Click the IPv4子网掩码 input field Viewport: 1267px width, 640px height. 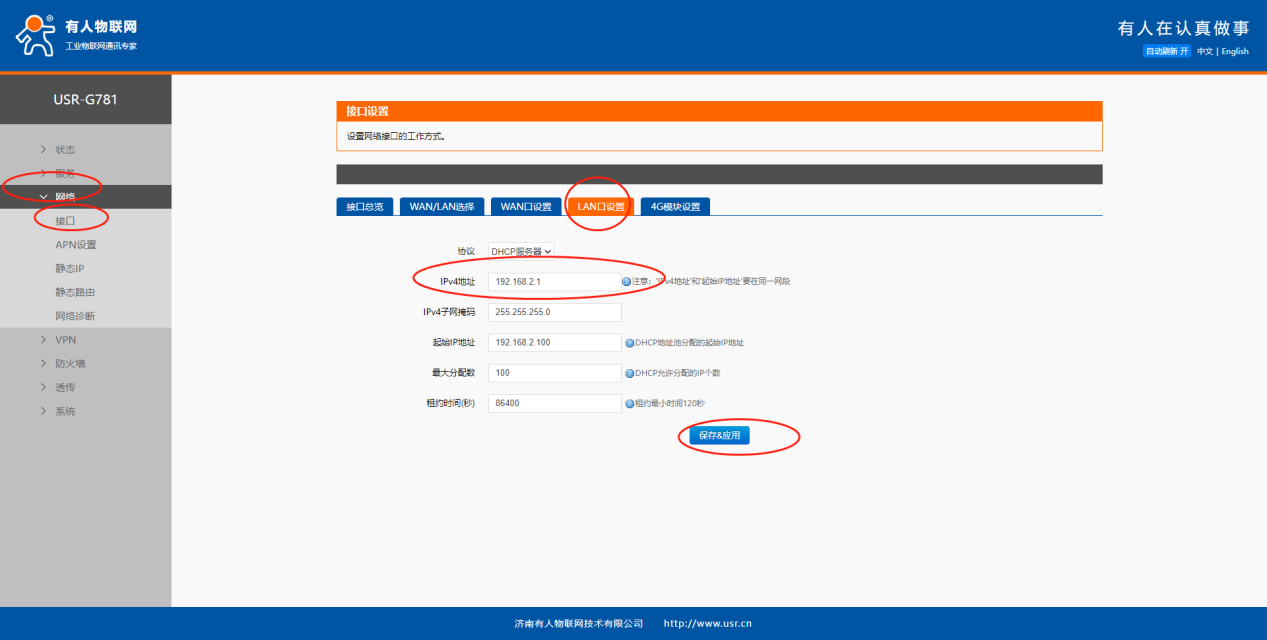coord(555,312)
